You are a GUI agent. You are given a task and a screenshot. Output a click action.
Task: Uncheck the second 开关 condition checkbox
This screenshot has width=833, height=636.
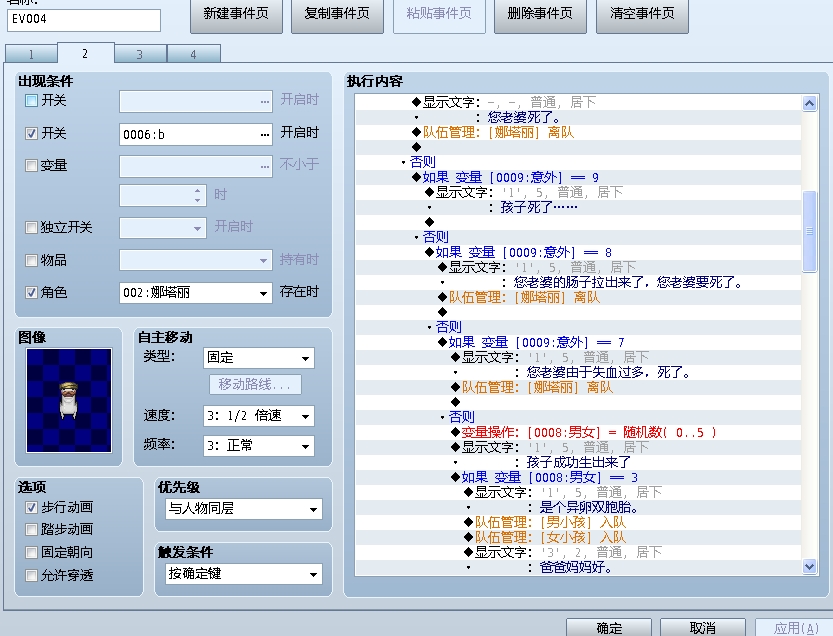click(31, 133)
